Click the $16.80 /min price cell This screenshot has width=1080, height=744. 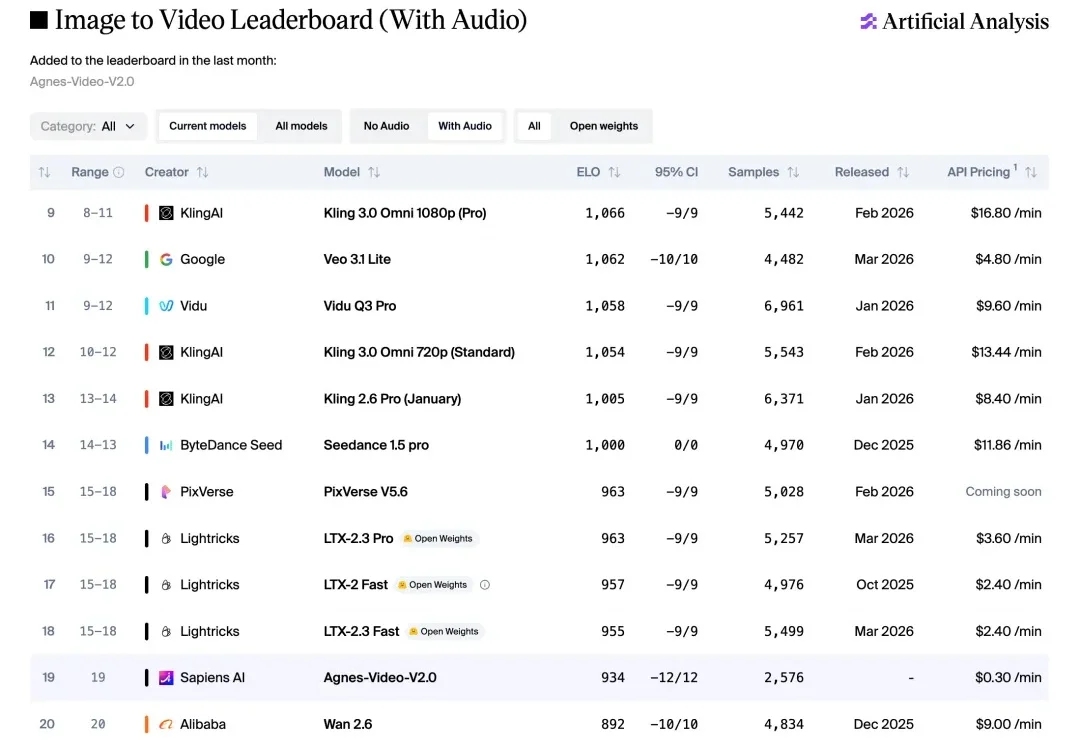pos(1006,213)
